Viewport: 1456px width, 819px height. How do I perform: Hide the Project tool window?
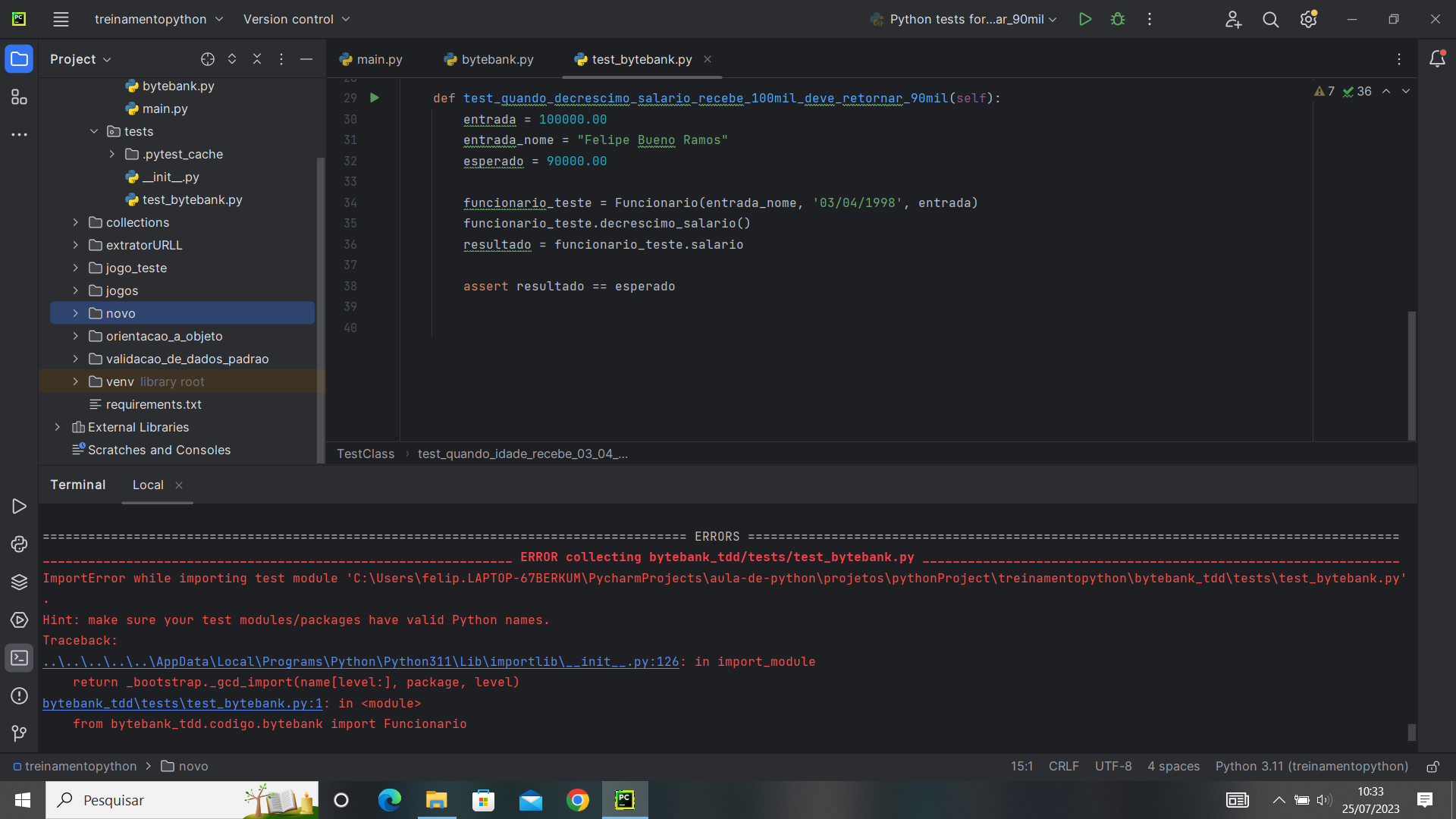coord(306,59)
